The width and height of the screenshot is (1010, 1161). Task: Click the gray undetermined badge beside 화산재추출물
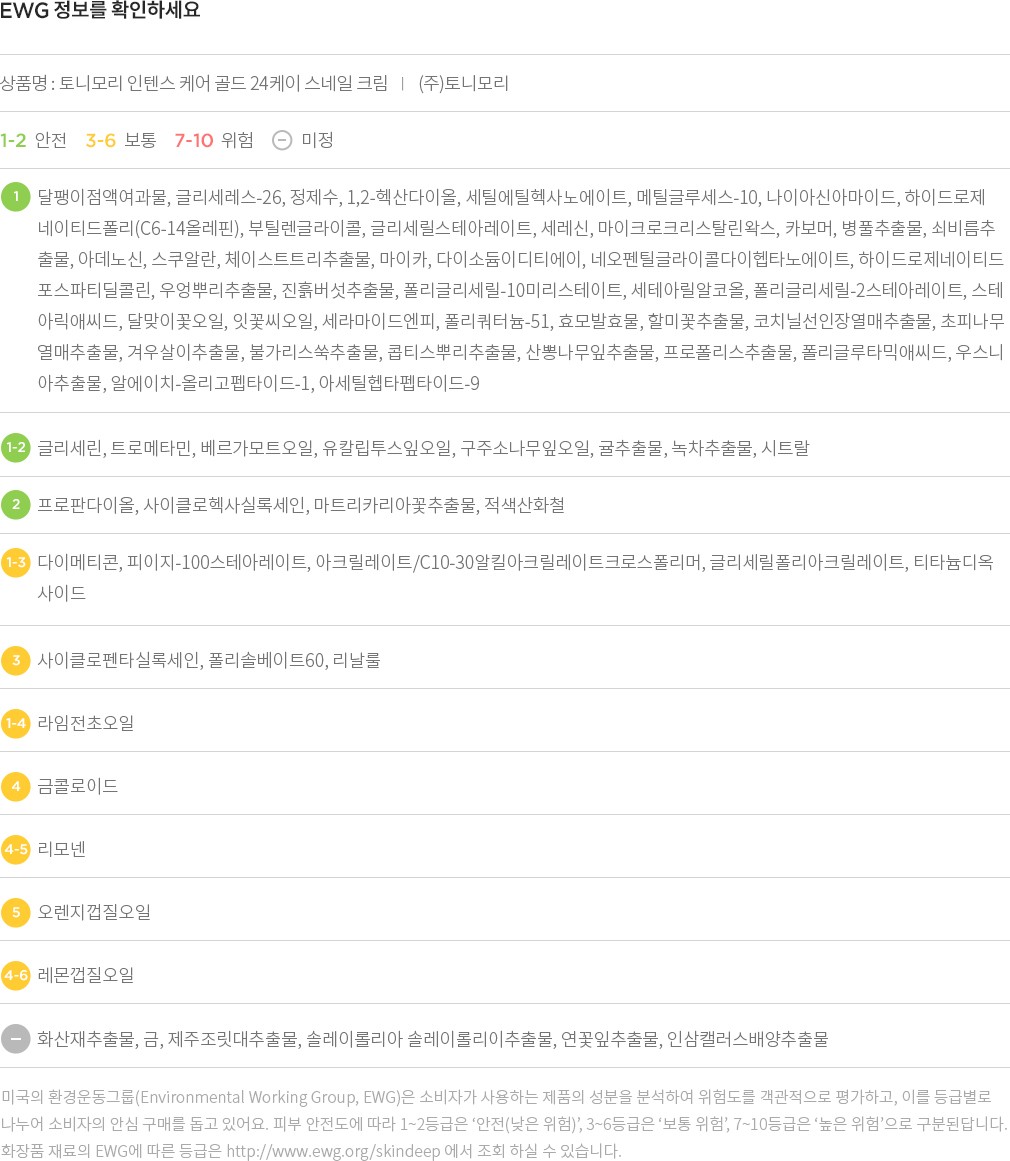[x=16, y=1039]
